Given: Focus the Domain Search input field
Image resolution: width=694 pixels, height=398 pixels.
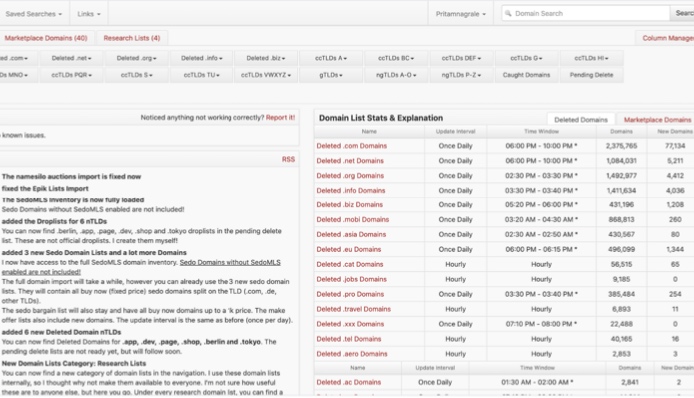Looking at the screenshot, I should click(x=586, y=13).
